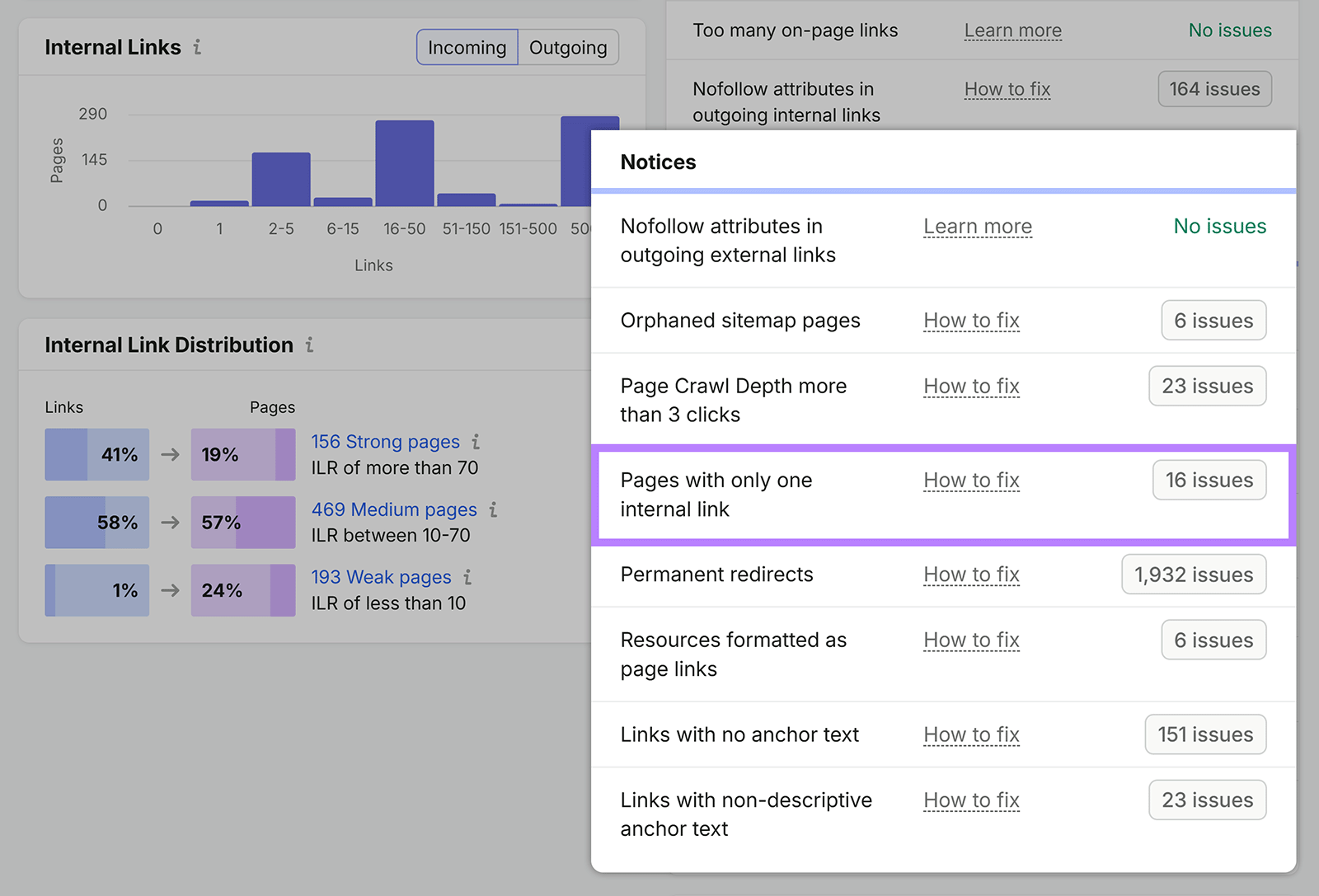Open How to fix for nofollow outgoing internal links

(x=1007, y=89)
